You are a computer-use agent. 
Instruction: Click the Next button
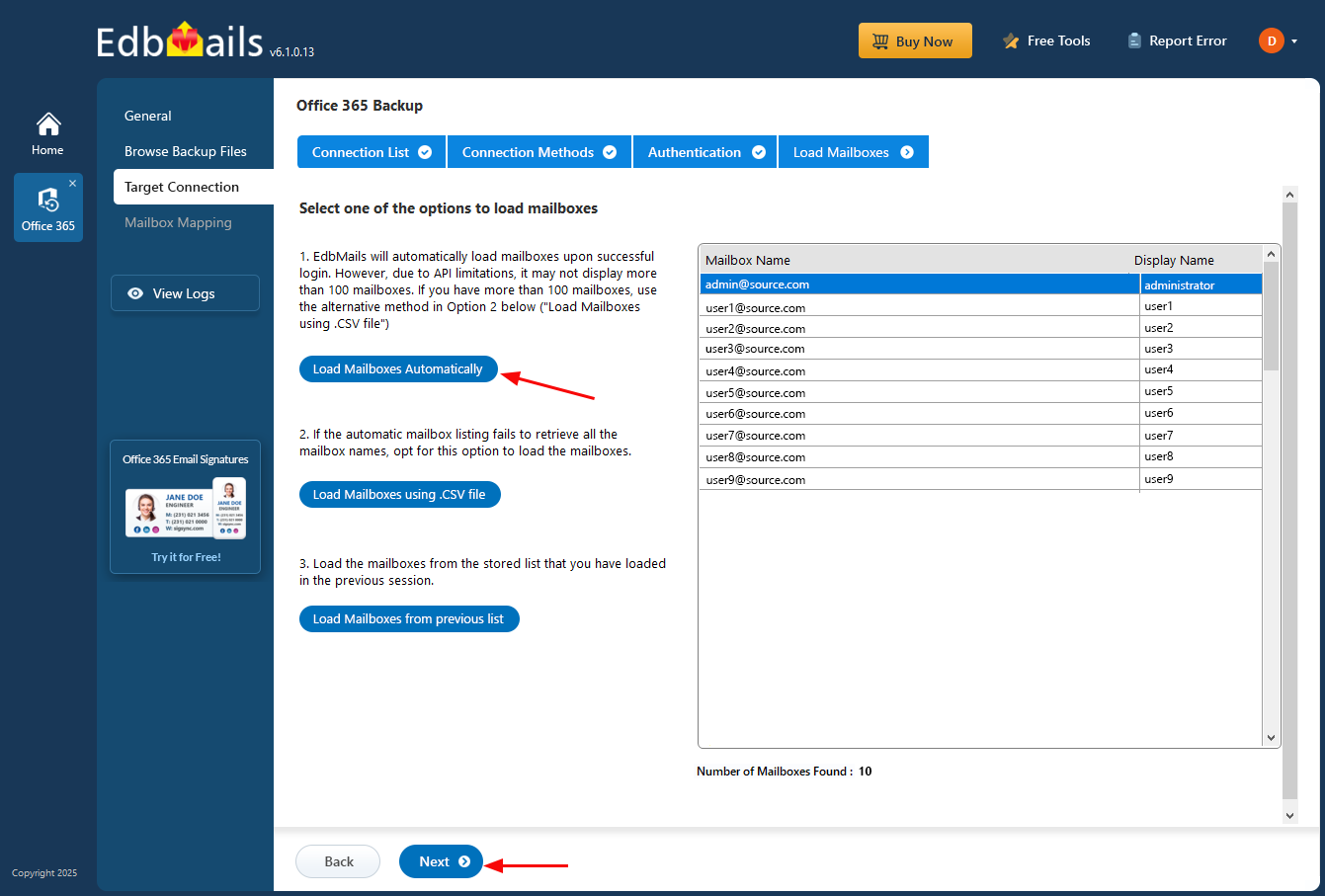click(442, 861)
